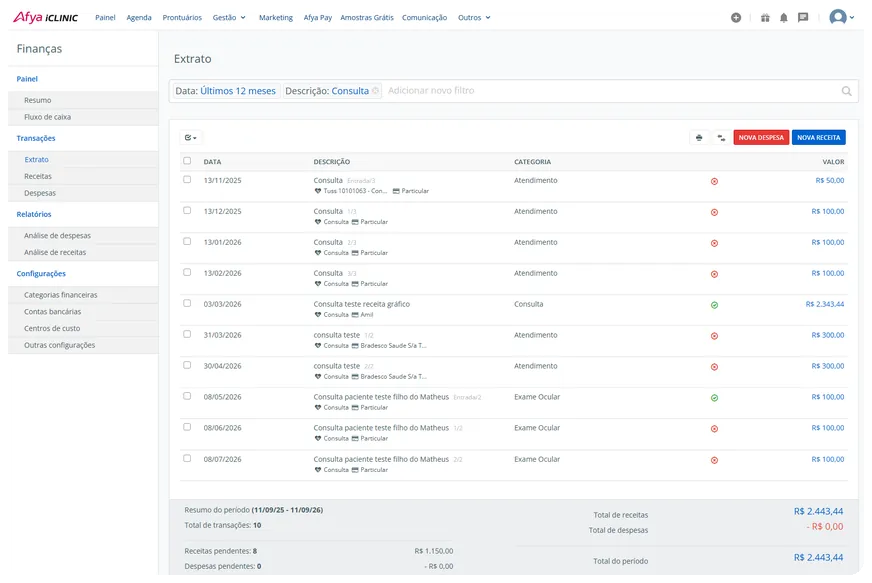Open the Agenda menu item
This screenshot has width=872, height=583.
pyautogui.click(x=139, y=18)
